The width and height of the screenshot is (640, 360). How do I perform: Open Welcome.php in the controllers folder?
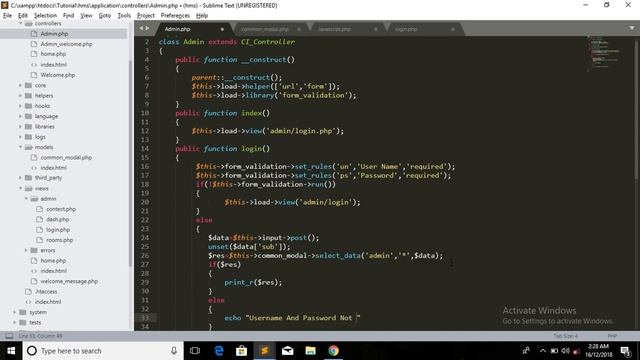(58, 75)
